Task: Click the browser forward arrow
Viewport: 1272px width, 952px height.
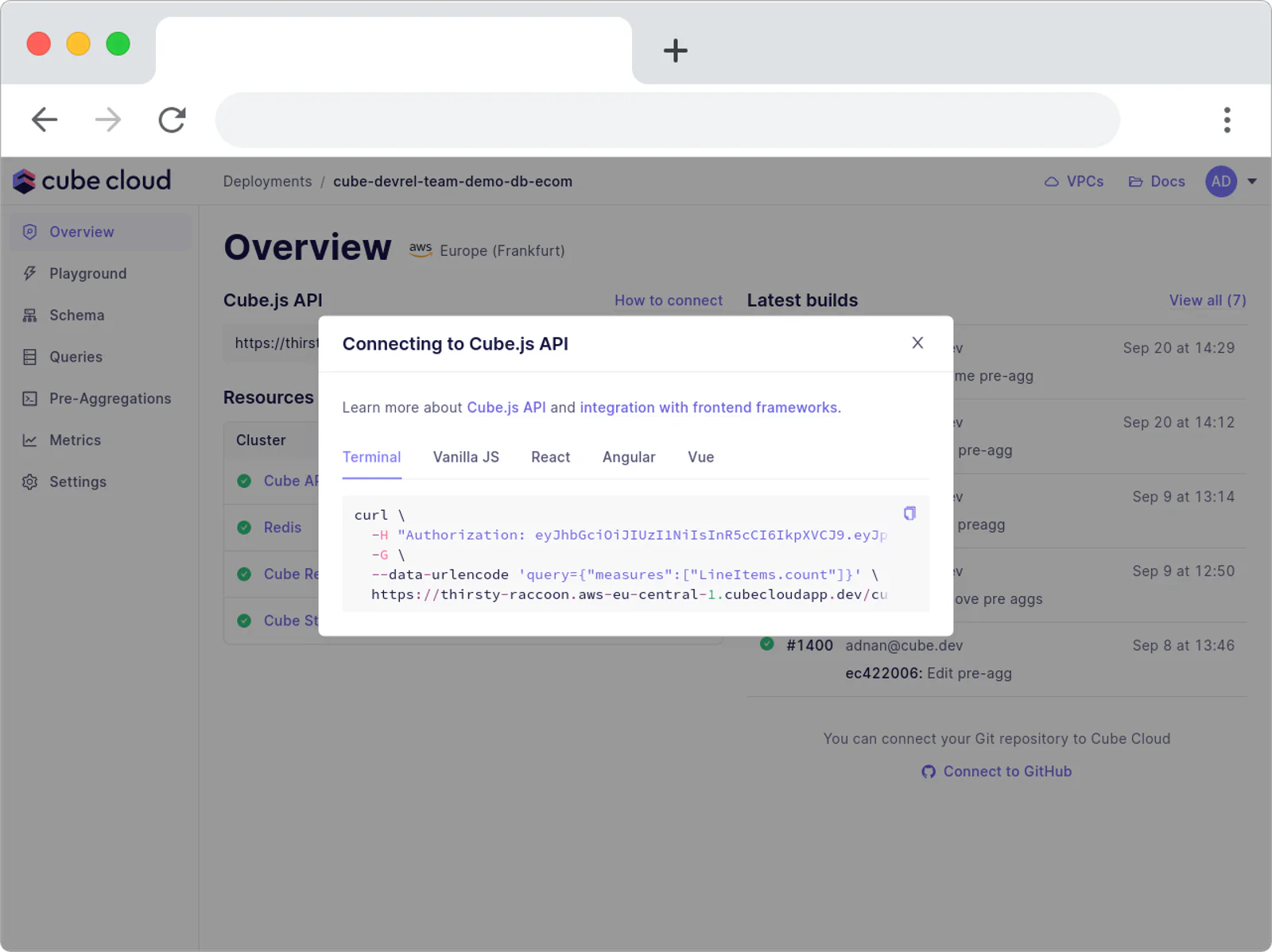Action: tap(108, 120)
